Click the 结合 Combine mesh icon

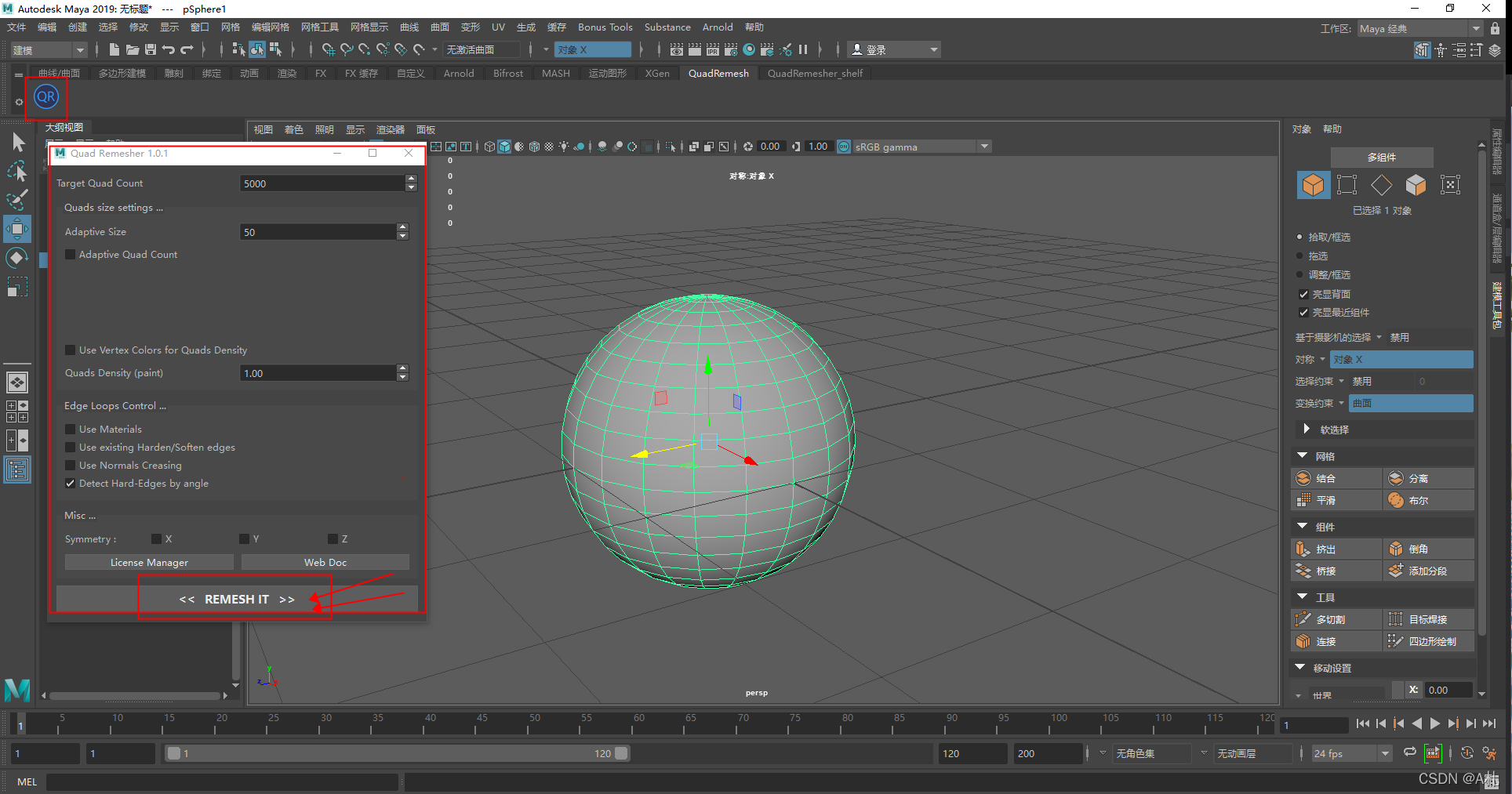tap(1303, 478)
